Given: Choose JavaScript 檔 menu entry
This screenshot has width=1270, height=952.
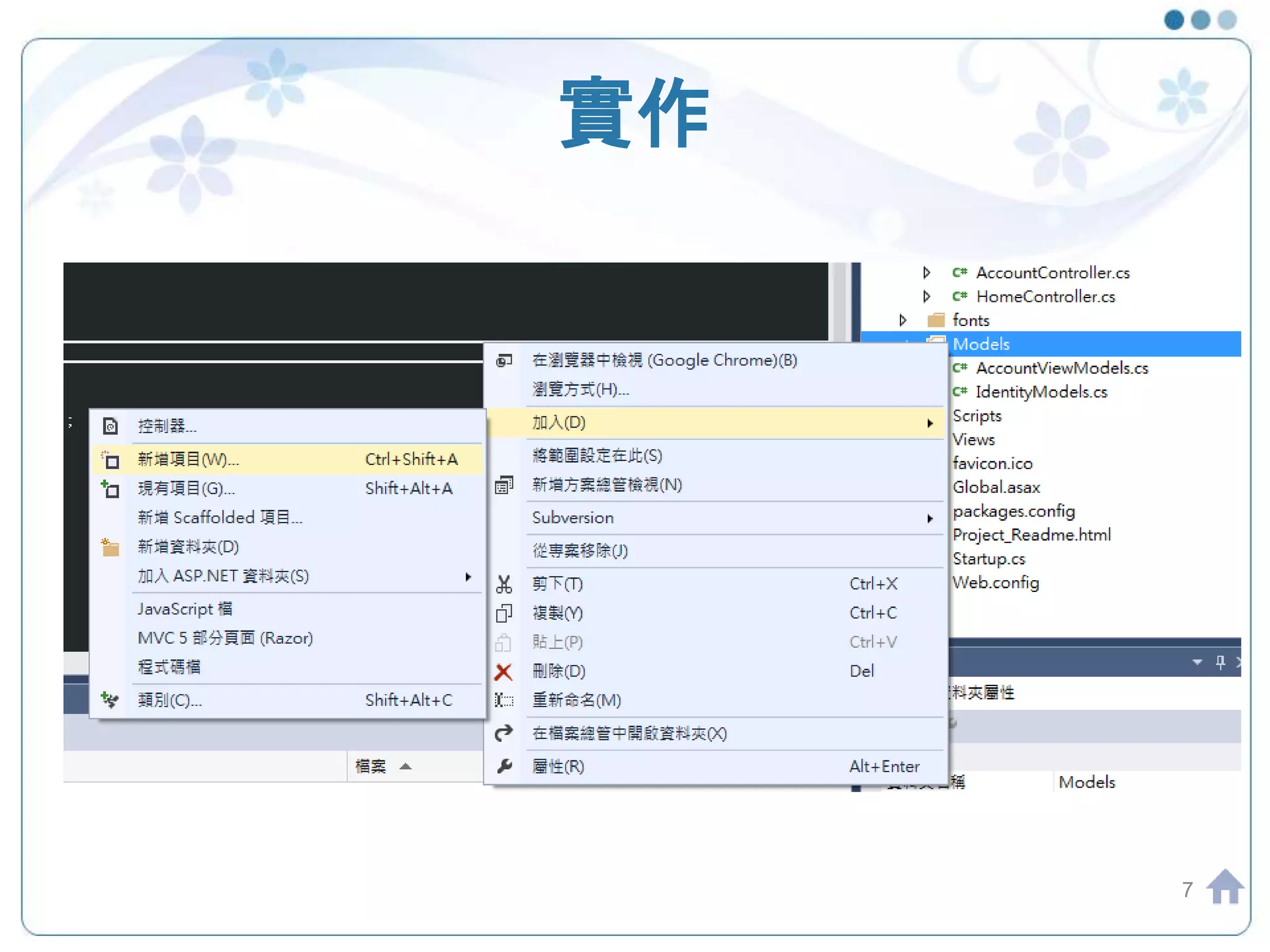Looking at the screenshot, I should 288,609.
